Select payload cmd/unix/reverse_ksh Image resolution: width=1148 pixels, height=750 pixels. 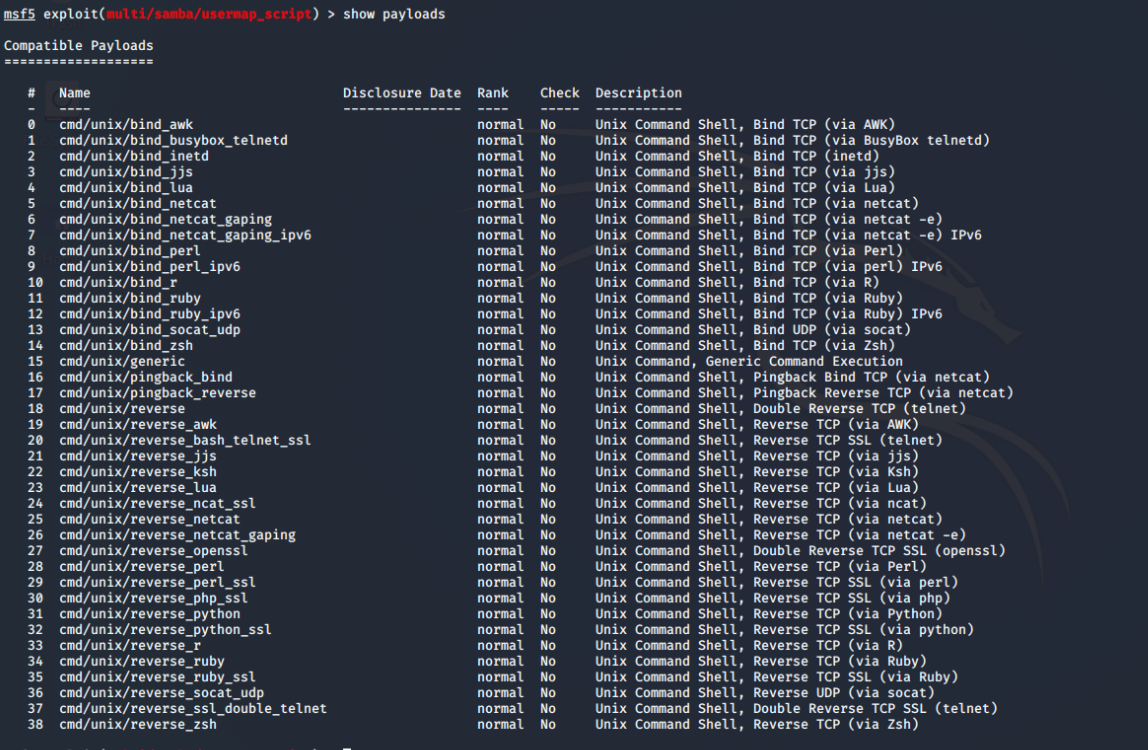click(x=138, y=472)
